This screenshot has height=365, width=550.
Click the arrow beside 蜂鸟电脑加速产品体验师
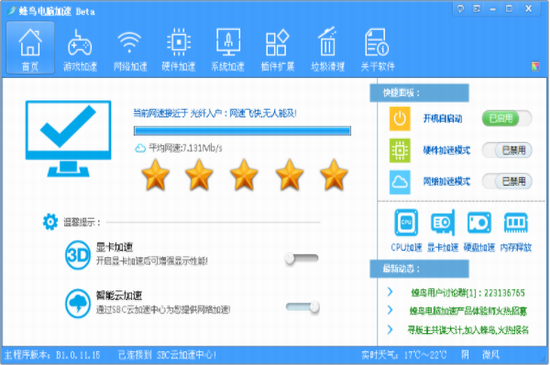pos(390,310)
